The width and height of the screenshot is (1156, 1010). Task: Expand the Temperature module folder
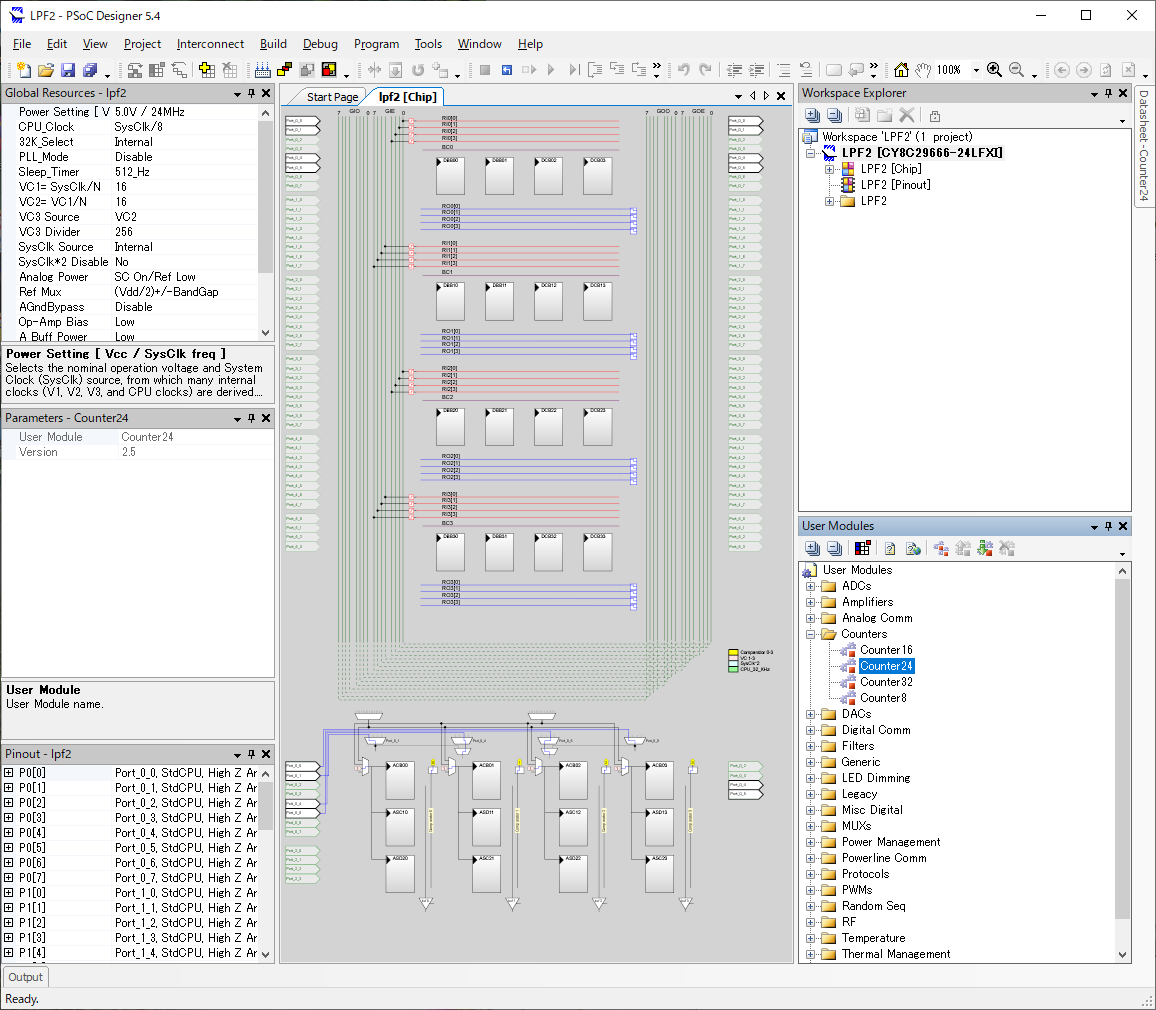click(810, 938)
